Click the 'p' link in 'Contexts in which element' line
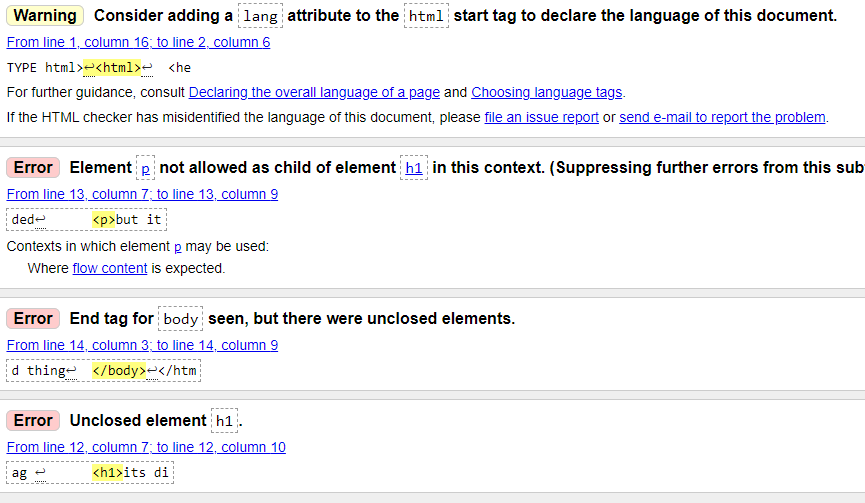This screenshot has width=865, height=503. [178, 246]
